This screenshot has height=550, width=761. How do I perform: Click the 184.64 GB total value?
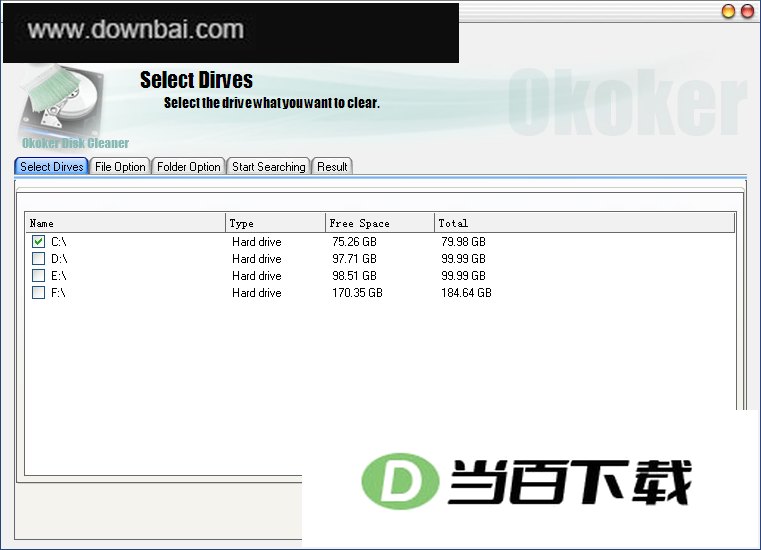pyautogui.click(x=466, y=293)
